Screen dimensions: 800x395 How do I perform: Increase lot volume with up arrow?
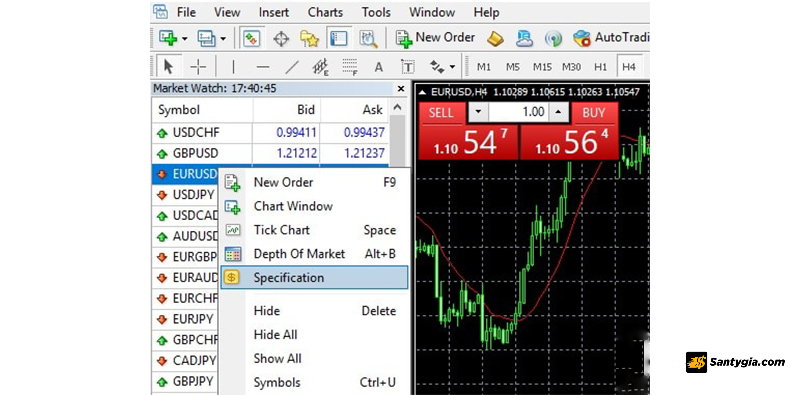560,112
